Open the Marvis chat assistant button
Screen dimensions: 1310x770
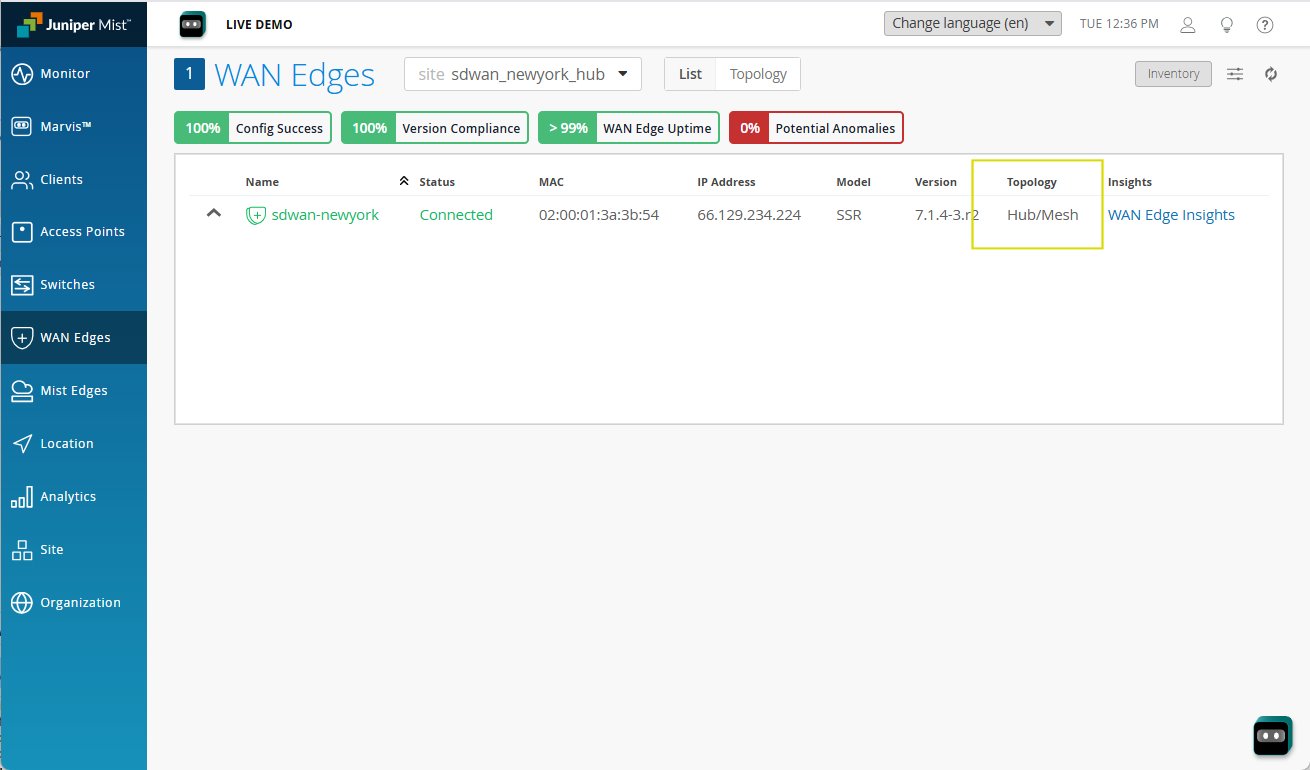pos(1271,735)
